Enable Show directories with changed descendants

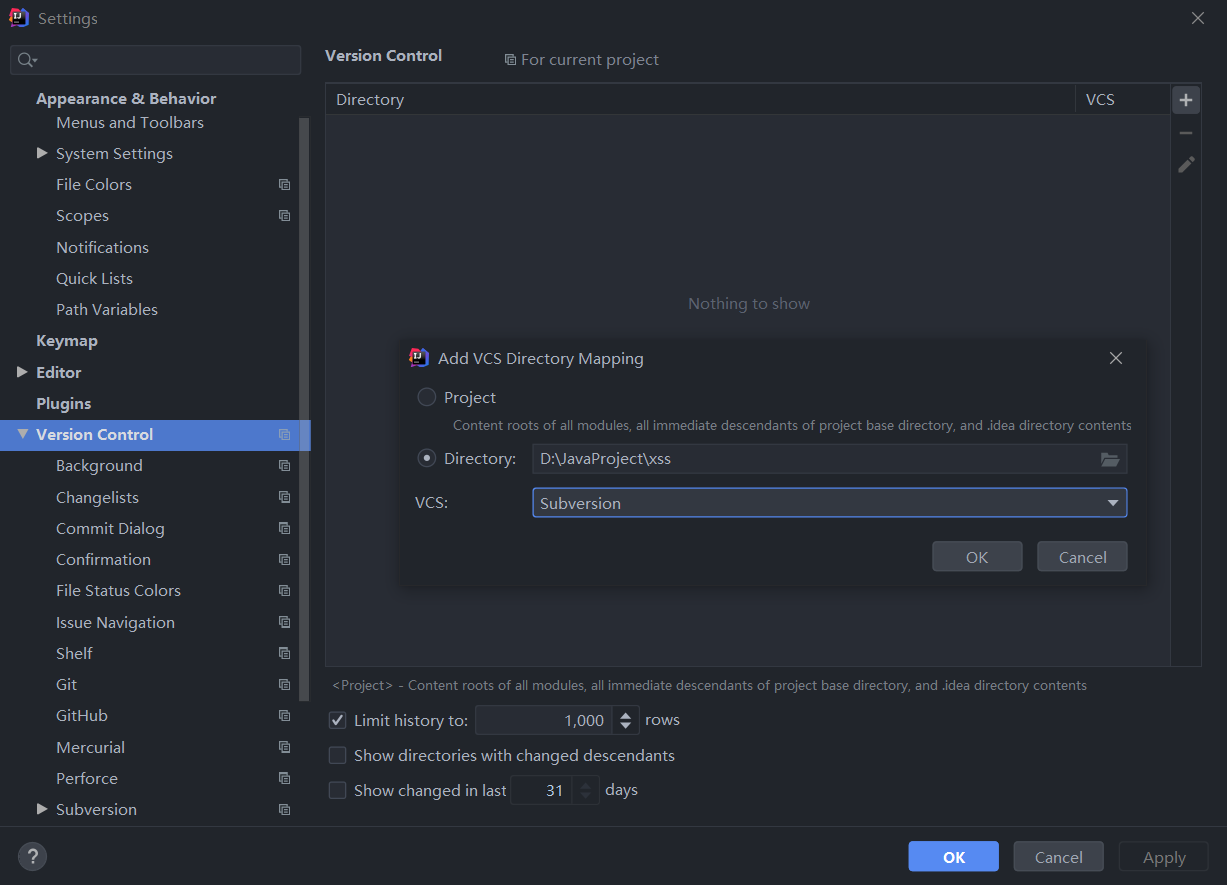(x=338, y=755)
